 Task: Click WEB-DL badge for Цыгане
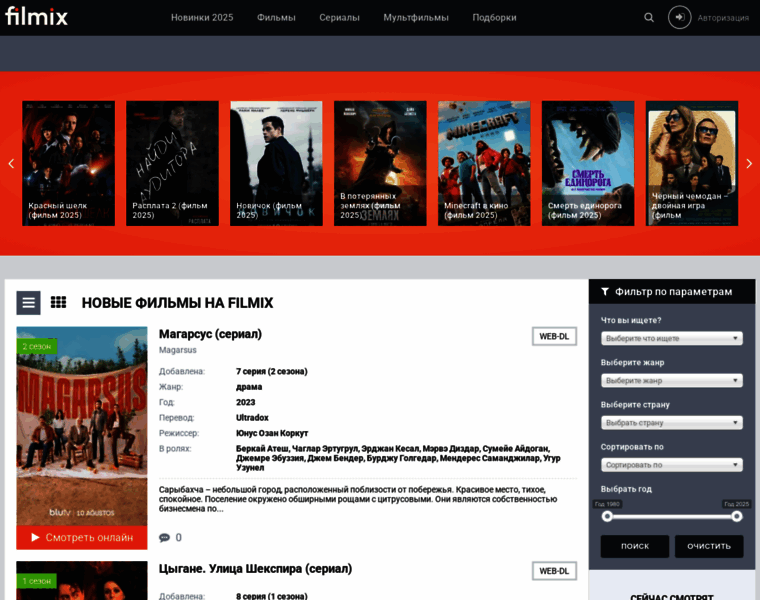coord(554,571)
